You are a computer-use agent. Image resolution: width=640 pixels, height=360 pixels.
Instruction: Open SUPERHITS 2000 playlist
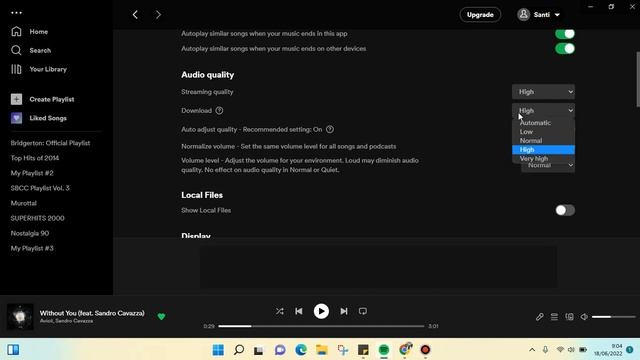[x=38, y=218]
